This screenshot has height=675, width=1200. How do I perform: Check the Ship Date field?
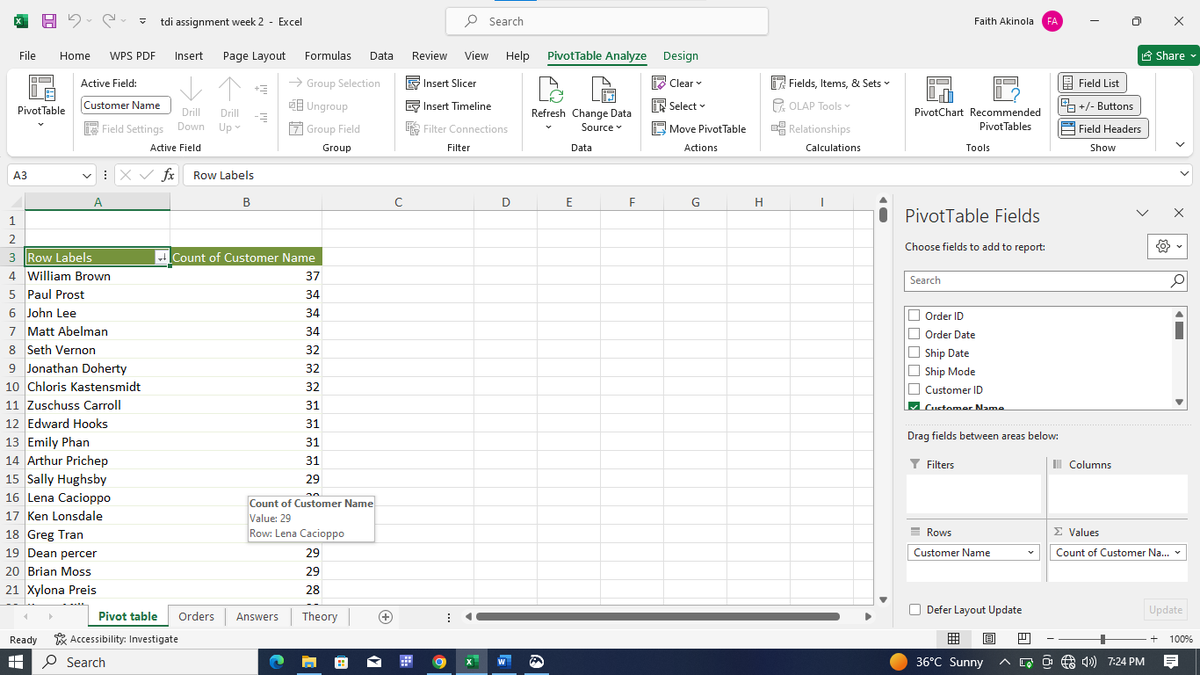pyautogui.click(x=915, y=353)
